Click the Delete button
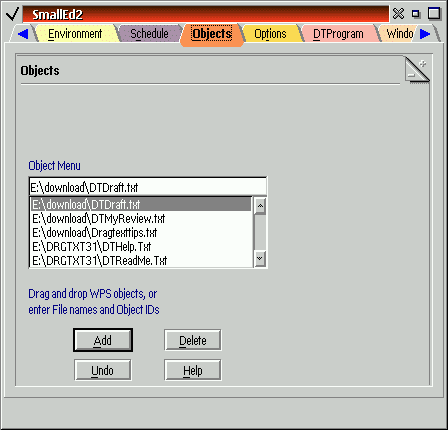The height and width of the screenshot is (430, 448). pos(193,340)
